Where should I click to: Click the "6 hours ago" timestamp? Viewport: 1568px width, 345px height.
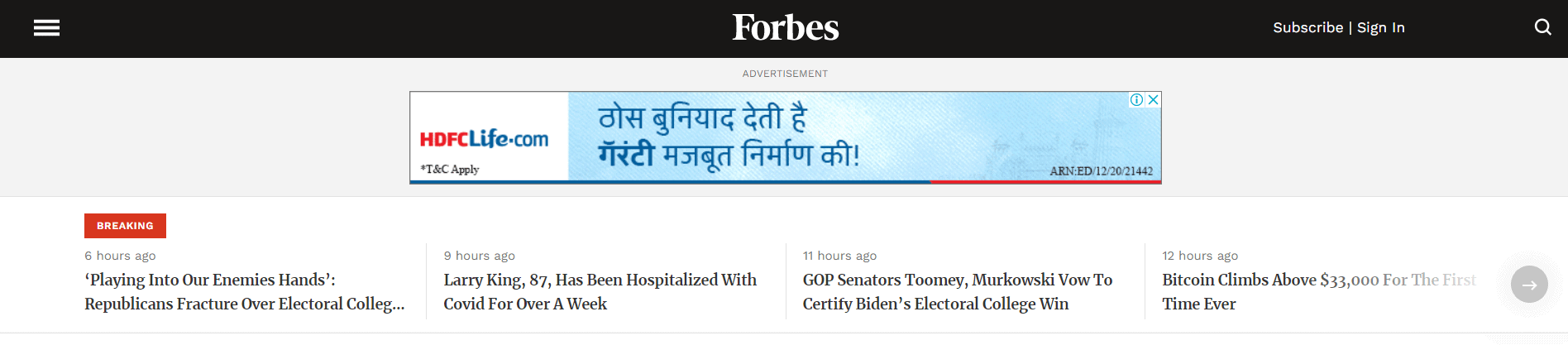[x=120, y=256]
